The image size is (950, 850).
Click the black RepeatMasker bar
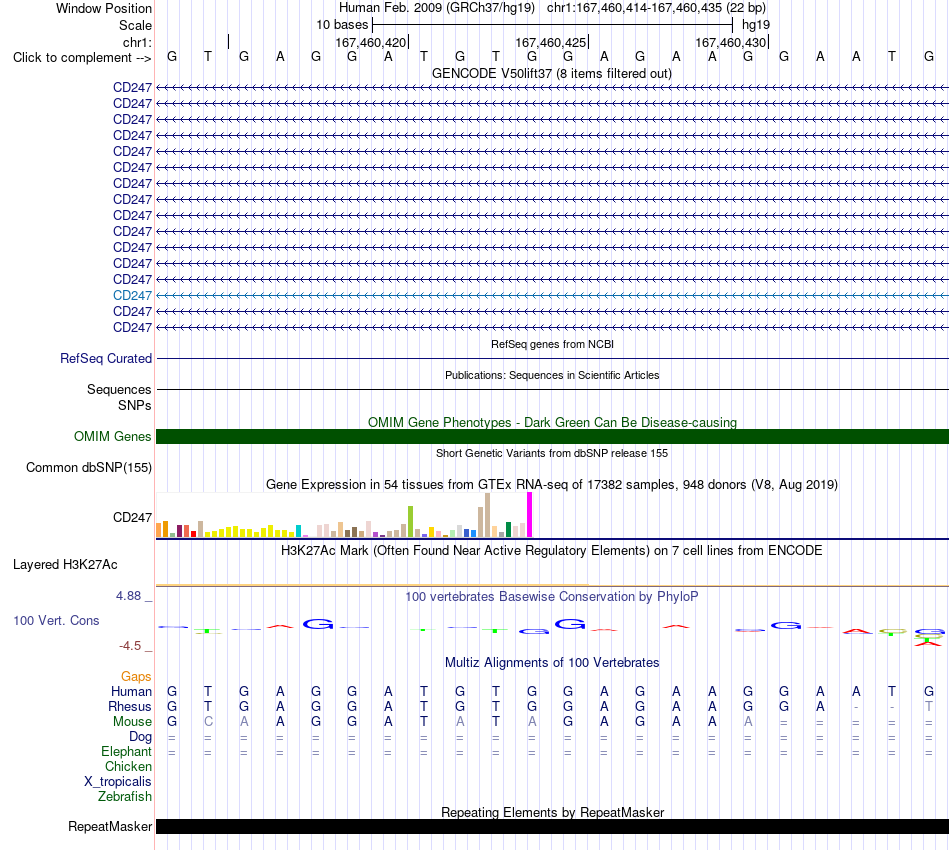point(552,826)
